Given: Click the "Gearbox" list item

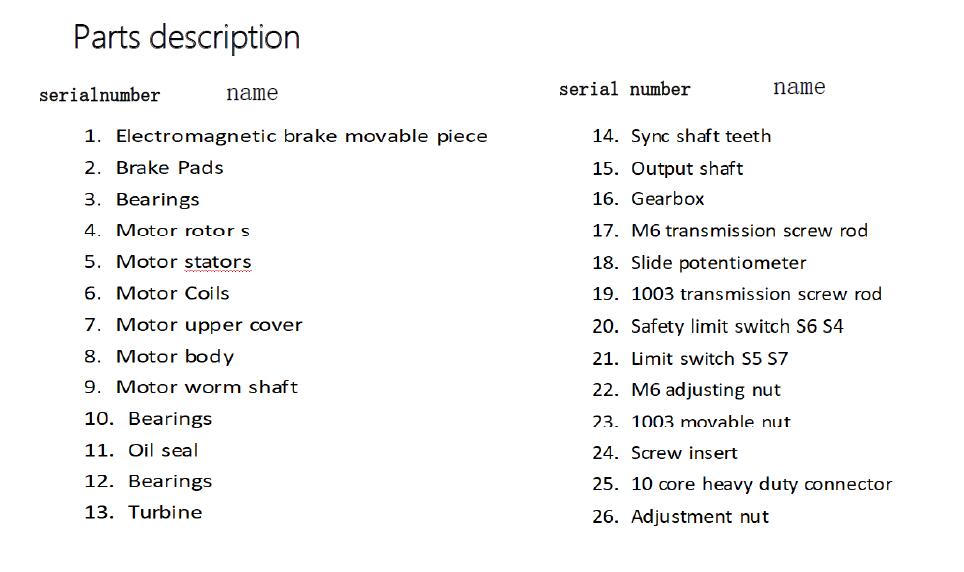Looking at the screenshot, I should (x=667, y=199).
